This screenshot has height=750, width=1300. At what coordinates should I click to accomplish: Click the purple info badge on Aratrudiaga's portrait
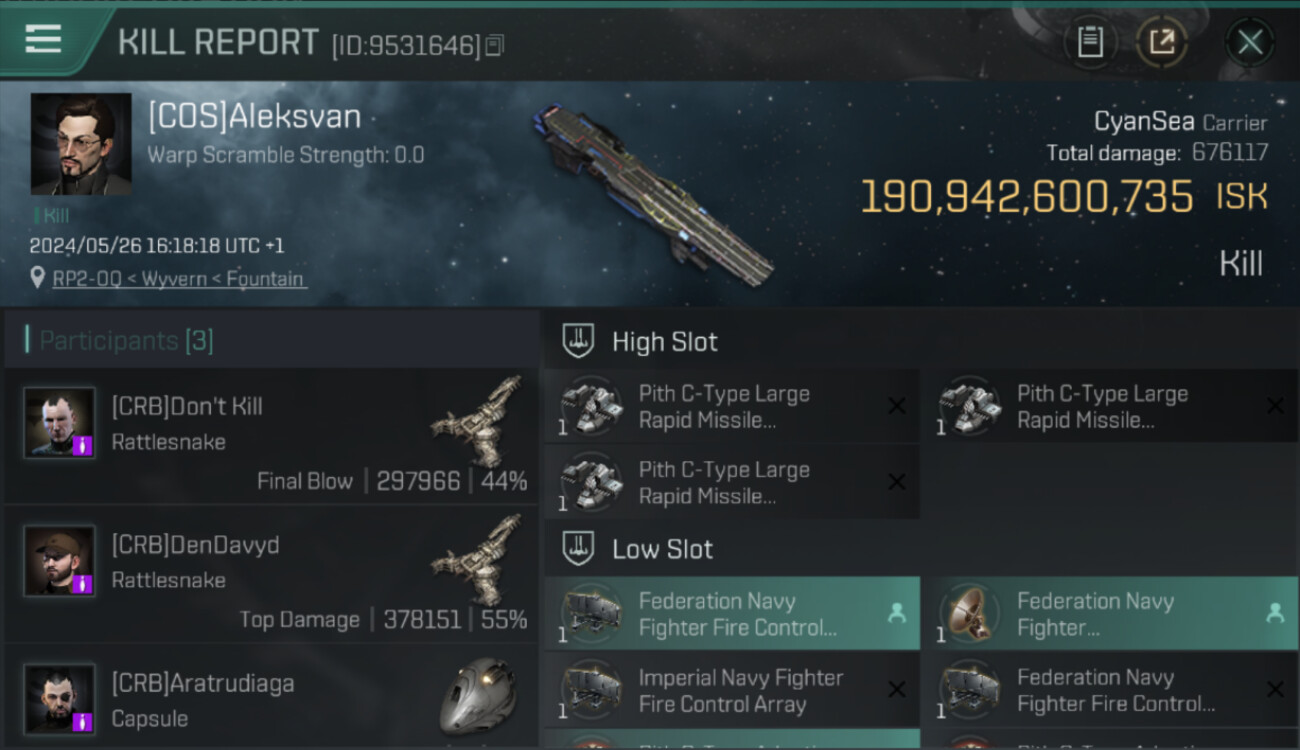[x=84, y=721]
